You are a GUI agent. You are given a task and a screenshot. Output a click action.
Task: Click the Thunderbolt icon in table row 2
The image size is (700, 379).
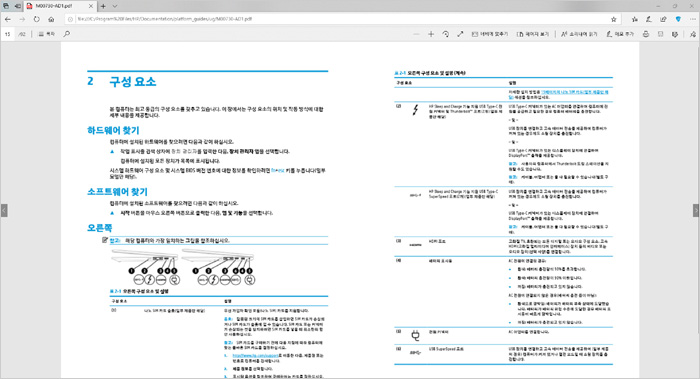click(416, 110)
